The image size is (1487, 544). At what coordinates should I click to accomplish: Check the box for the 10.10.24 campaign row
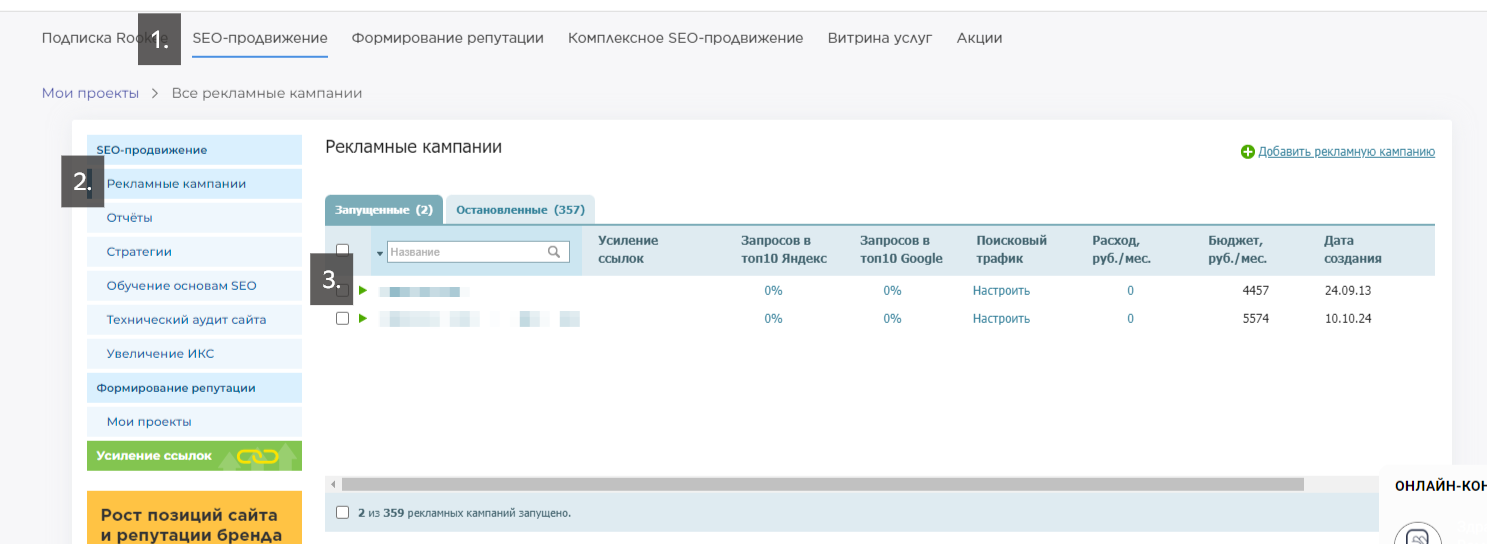343,318
